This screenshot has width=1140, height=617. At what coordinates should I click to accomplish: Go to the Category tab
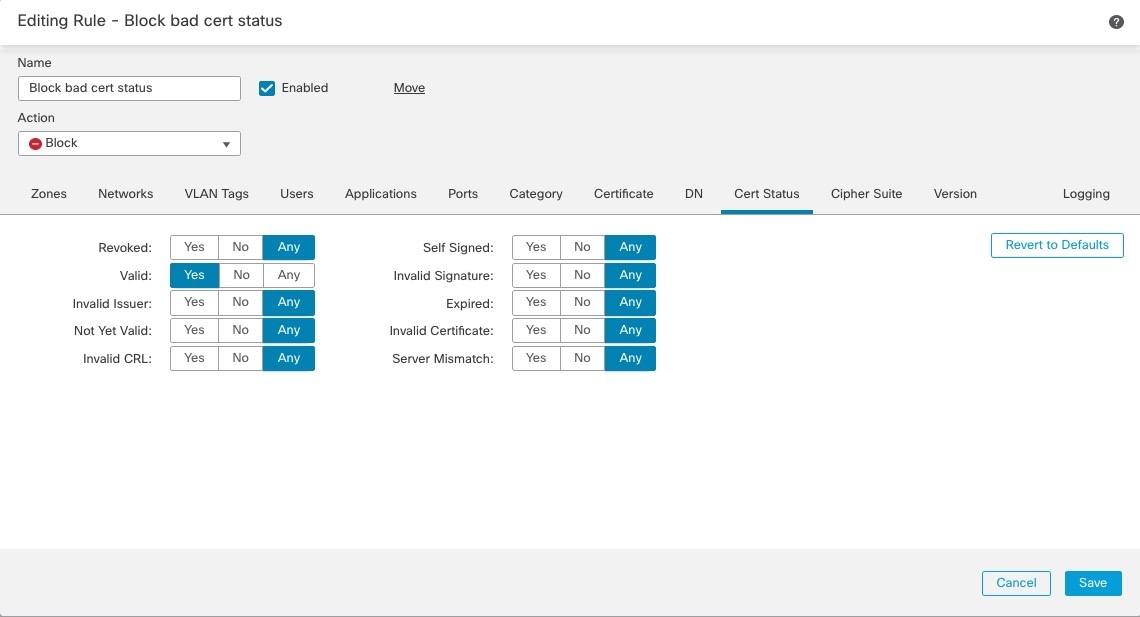[536, 194]
